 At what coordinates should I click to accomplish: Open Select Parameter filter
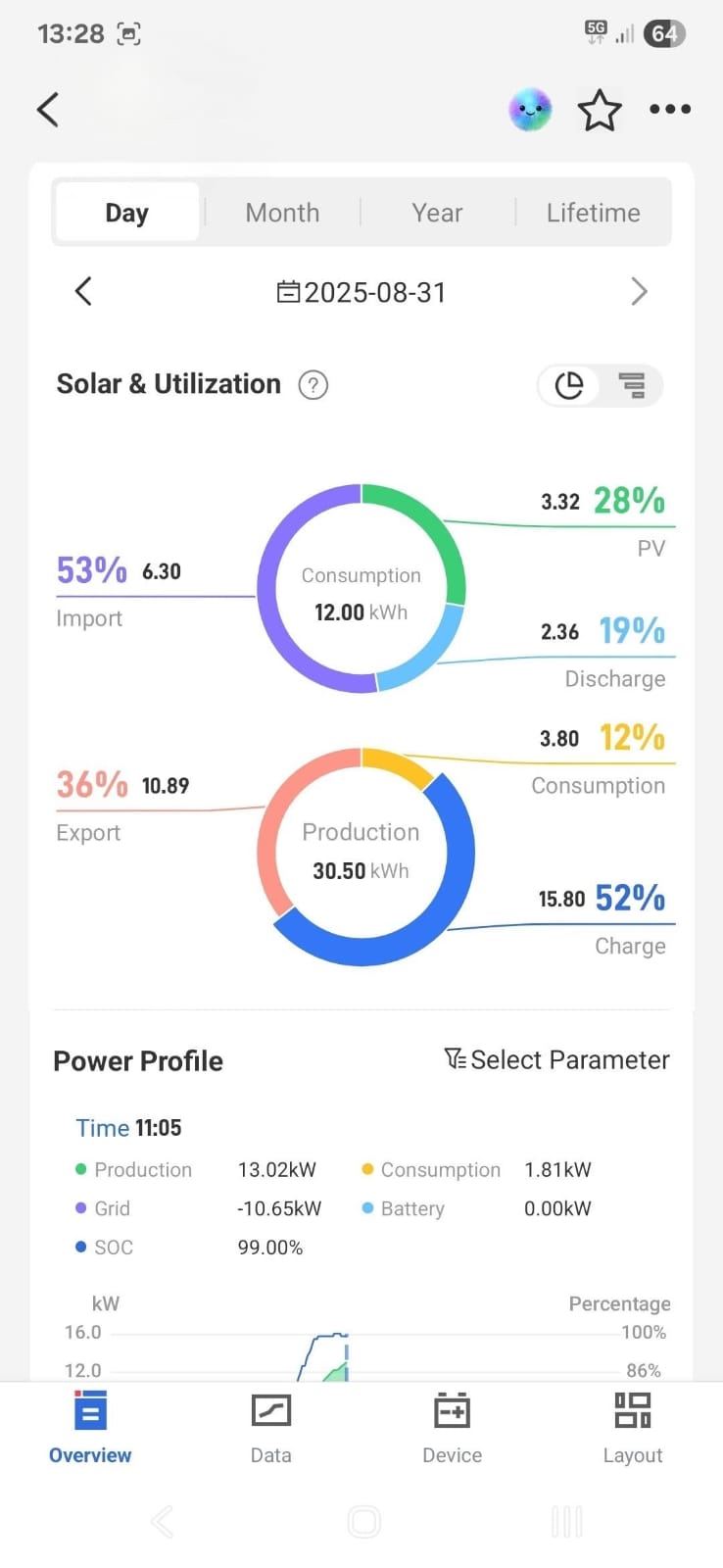click(556, 1060)
